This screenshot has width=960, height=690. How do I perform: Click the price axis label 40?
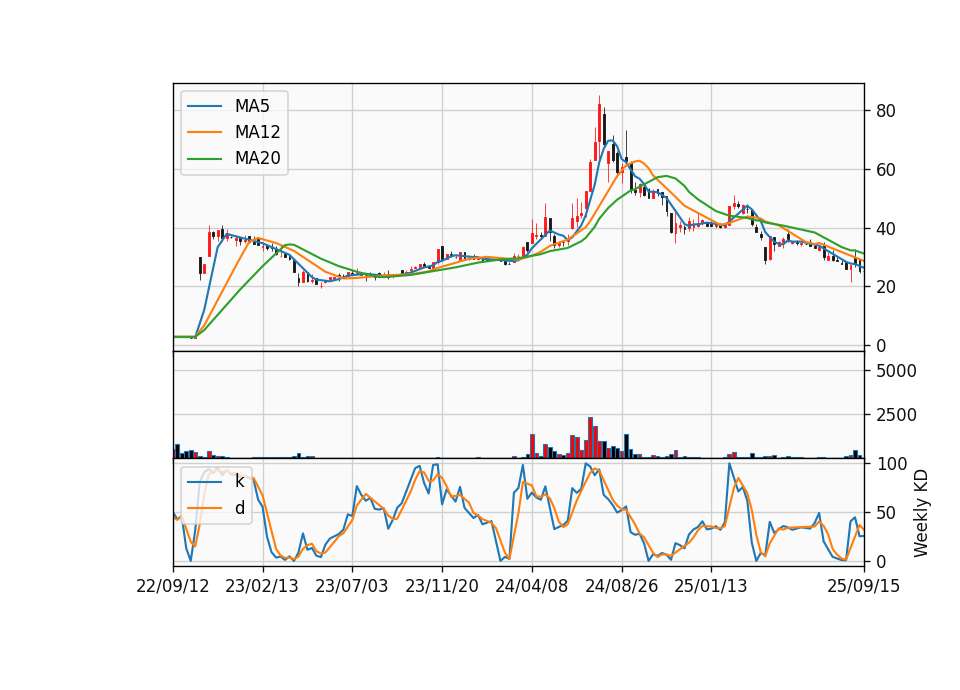pos(885,229)
